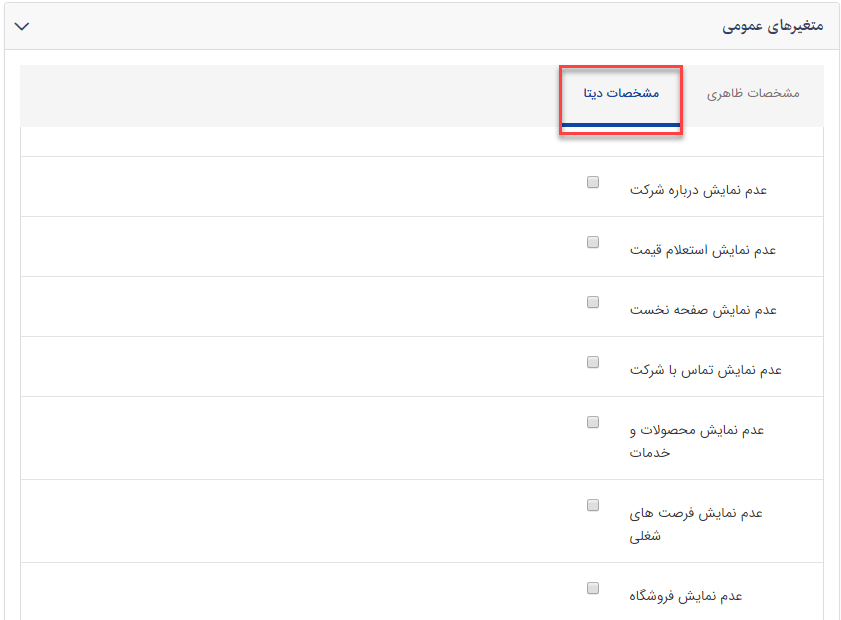Click the متغیرهای عمومی panel title
This screenshot has height=620, width=841.
tap(772, 27)
